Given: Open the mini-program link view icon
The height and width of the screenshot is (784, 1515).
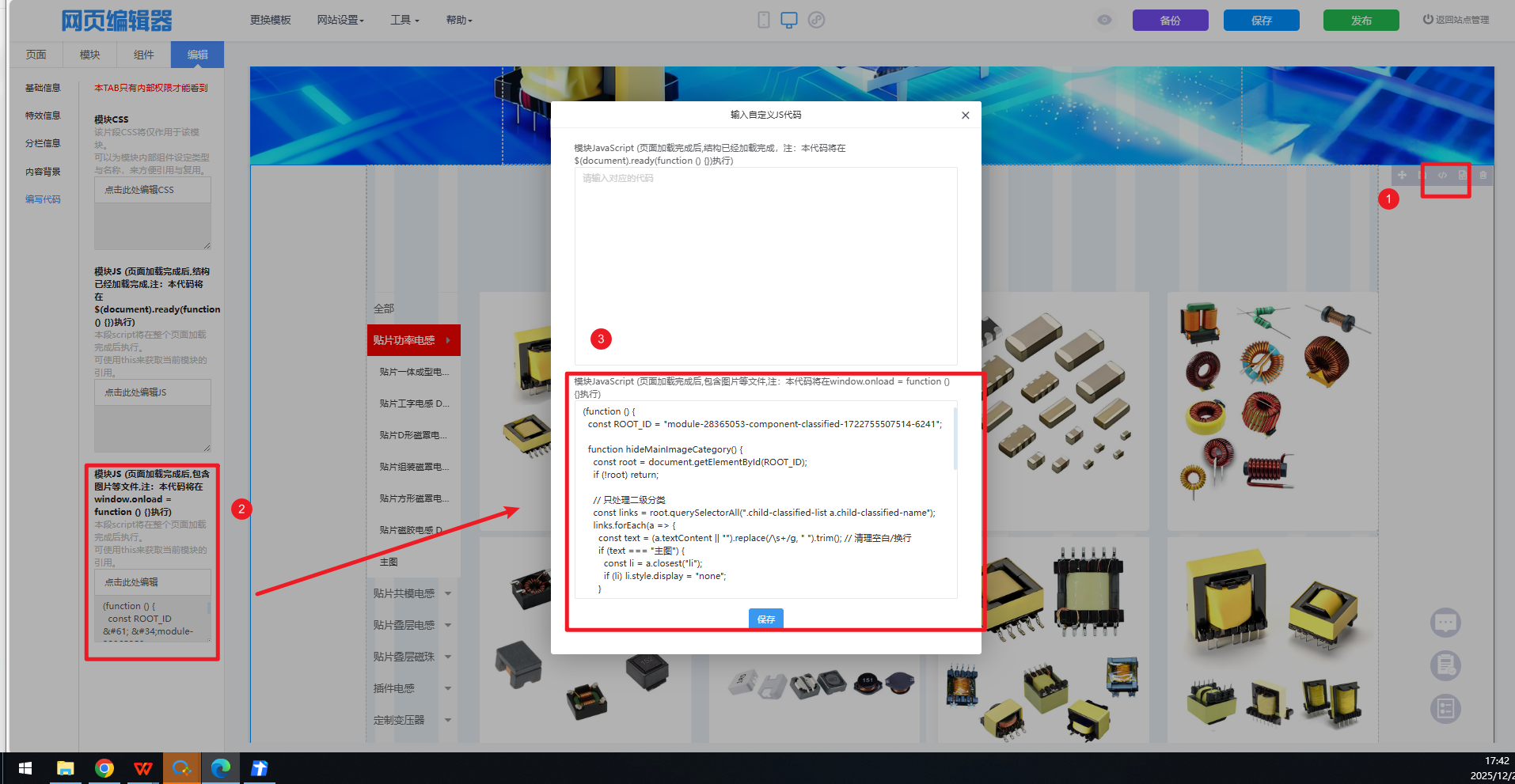Looking at the screenshot, I should point(816,20).
